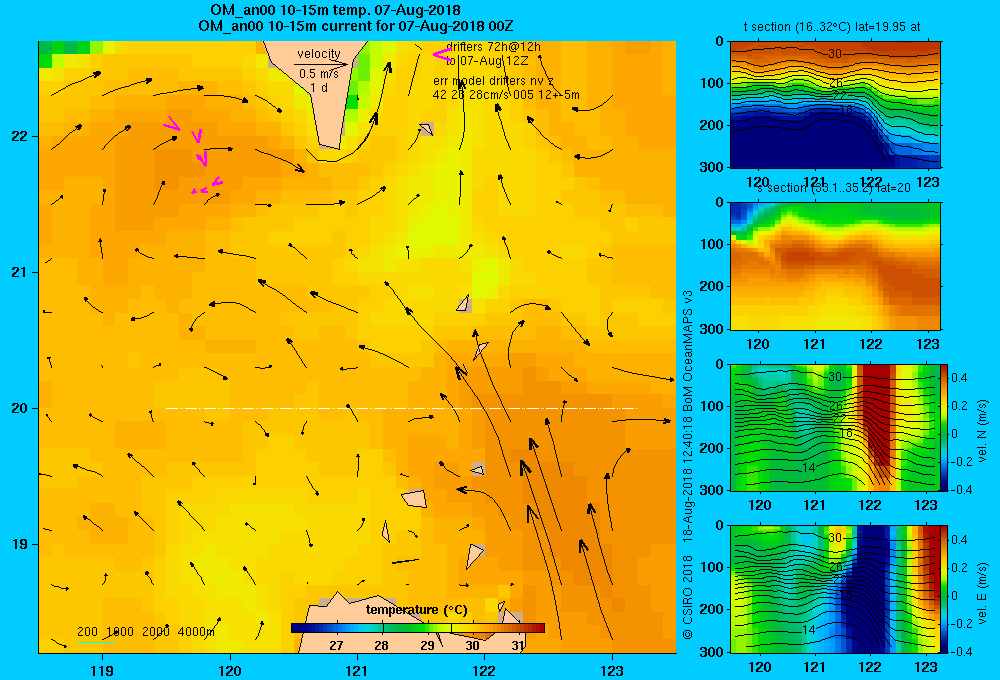1000x680 pixels.
Task: Click the latitude 21 label on the main map
Action: [19, 272]
